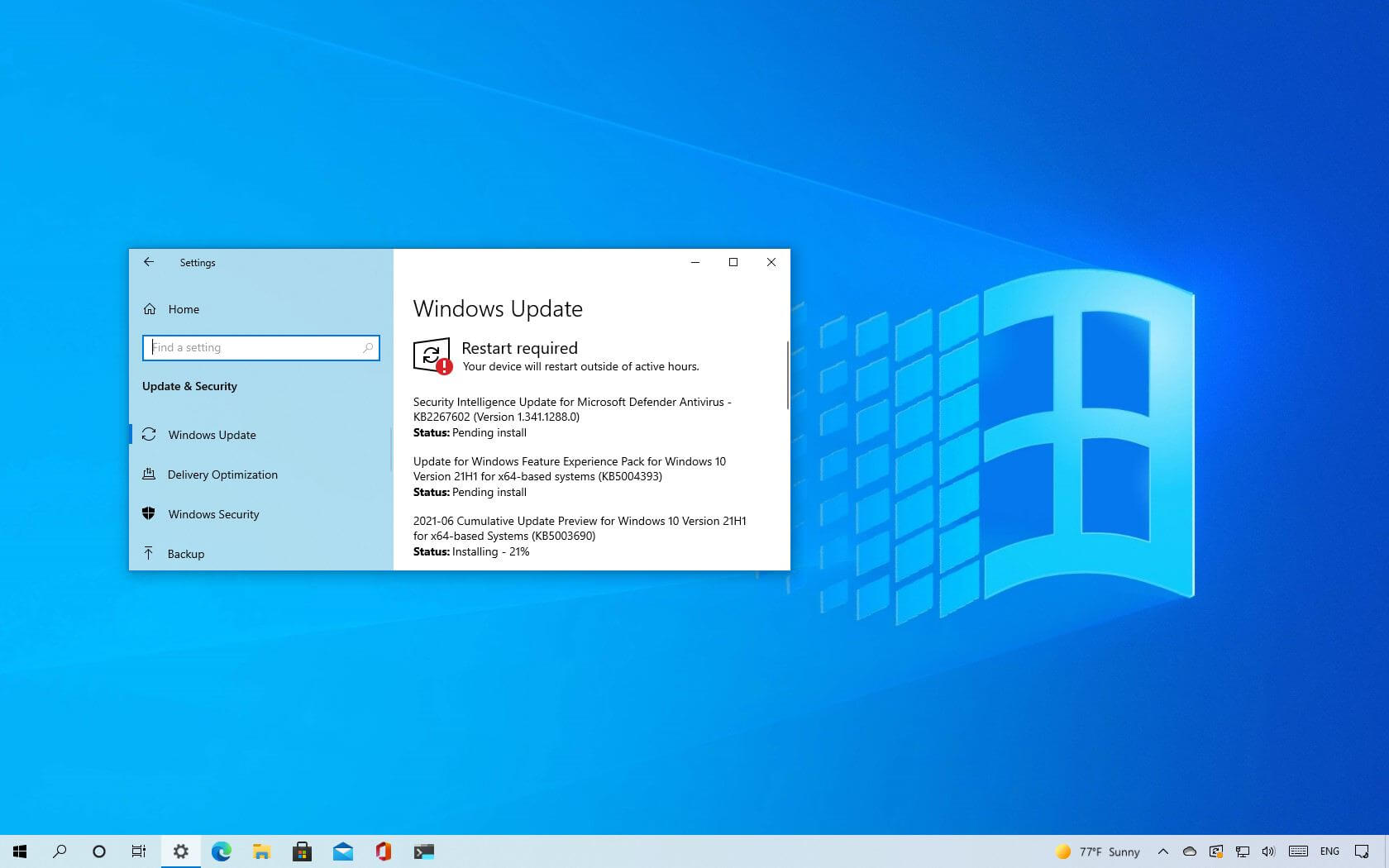
Task: Click the Windows Update page scrollbar
Action: 787,376
